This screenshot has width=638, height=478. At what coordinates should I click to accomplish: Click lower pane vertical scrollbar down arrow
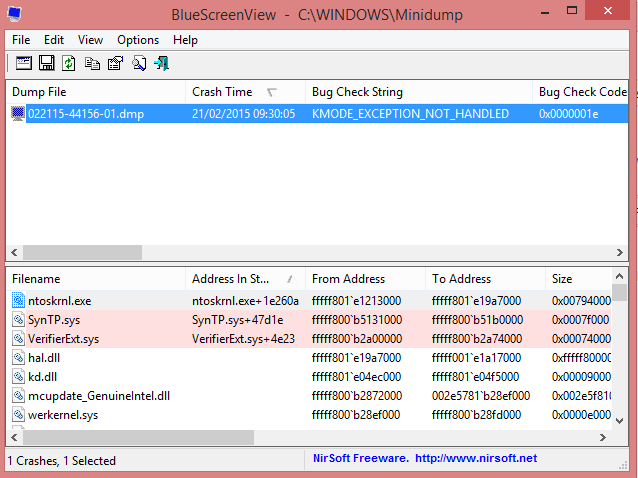(619, 421)
